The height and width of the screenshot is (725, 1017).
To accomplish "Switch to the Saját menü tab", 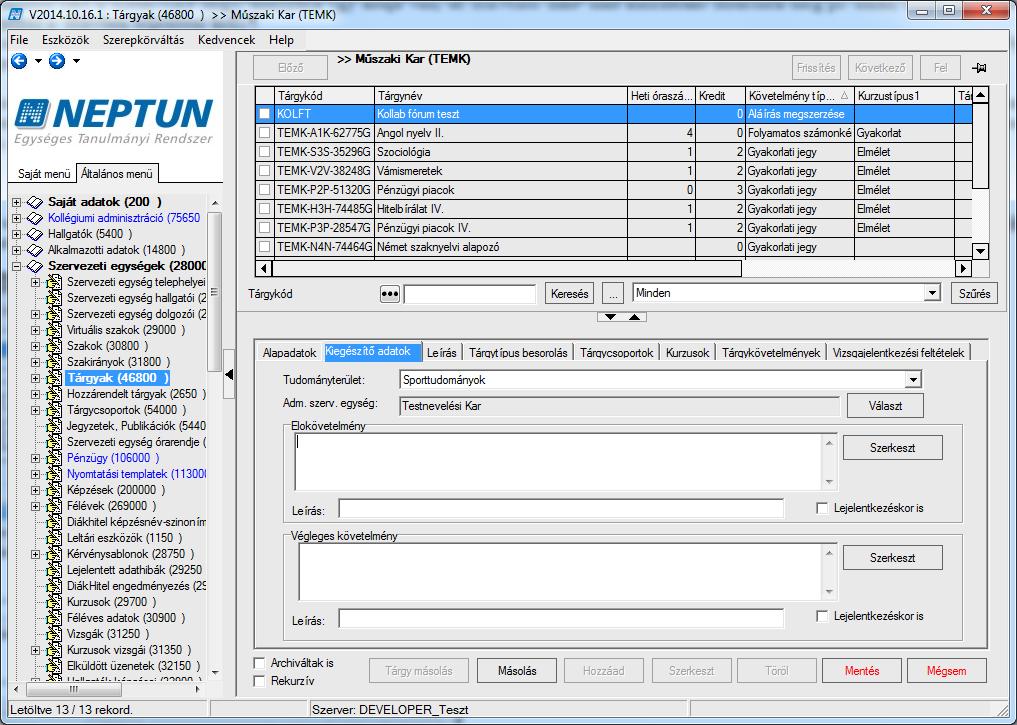I will [44, 174].
